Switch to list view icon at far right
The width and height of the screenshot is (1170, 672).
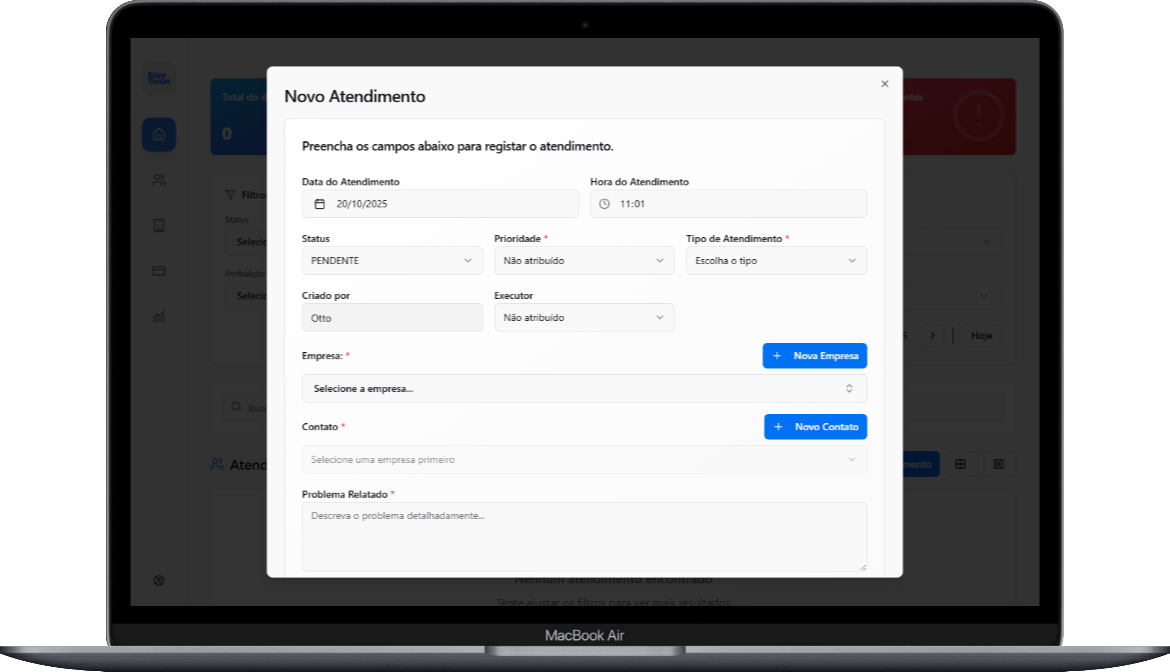(x=998, y=464)
